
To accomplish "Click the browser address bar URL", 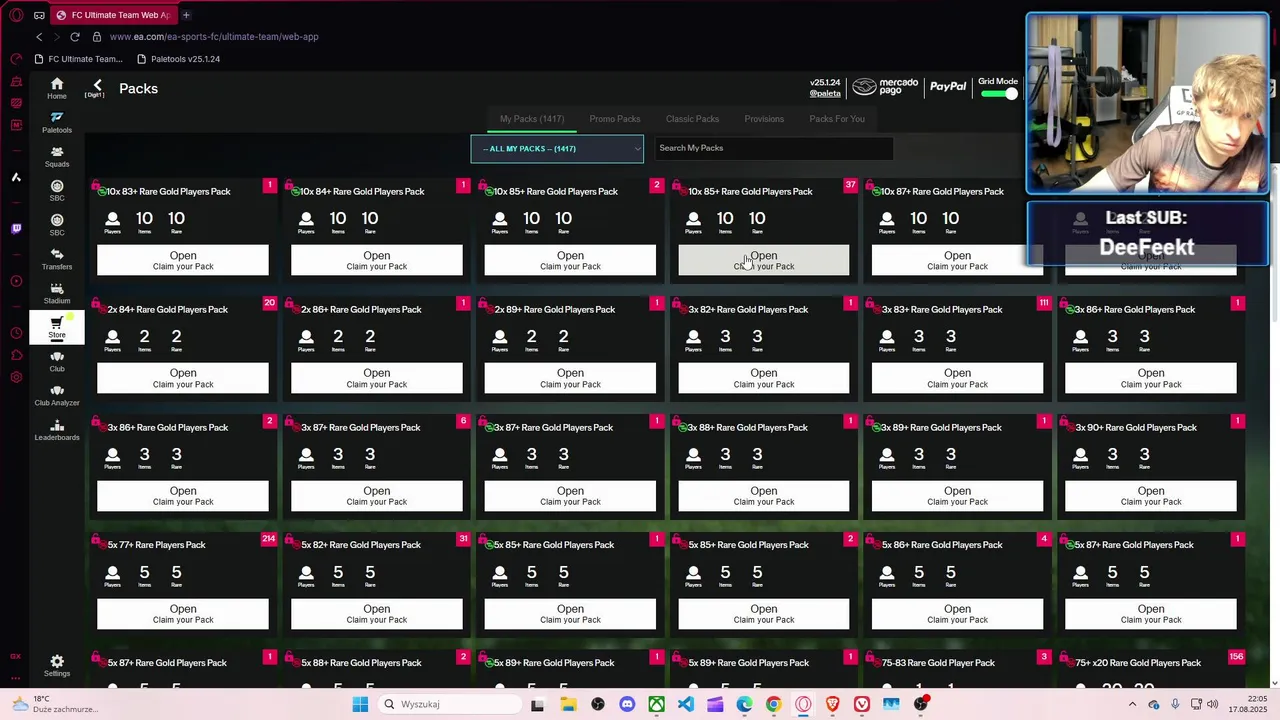I will (x=214, y=37).
